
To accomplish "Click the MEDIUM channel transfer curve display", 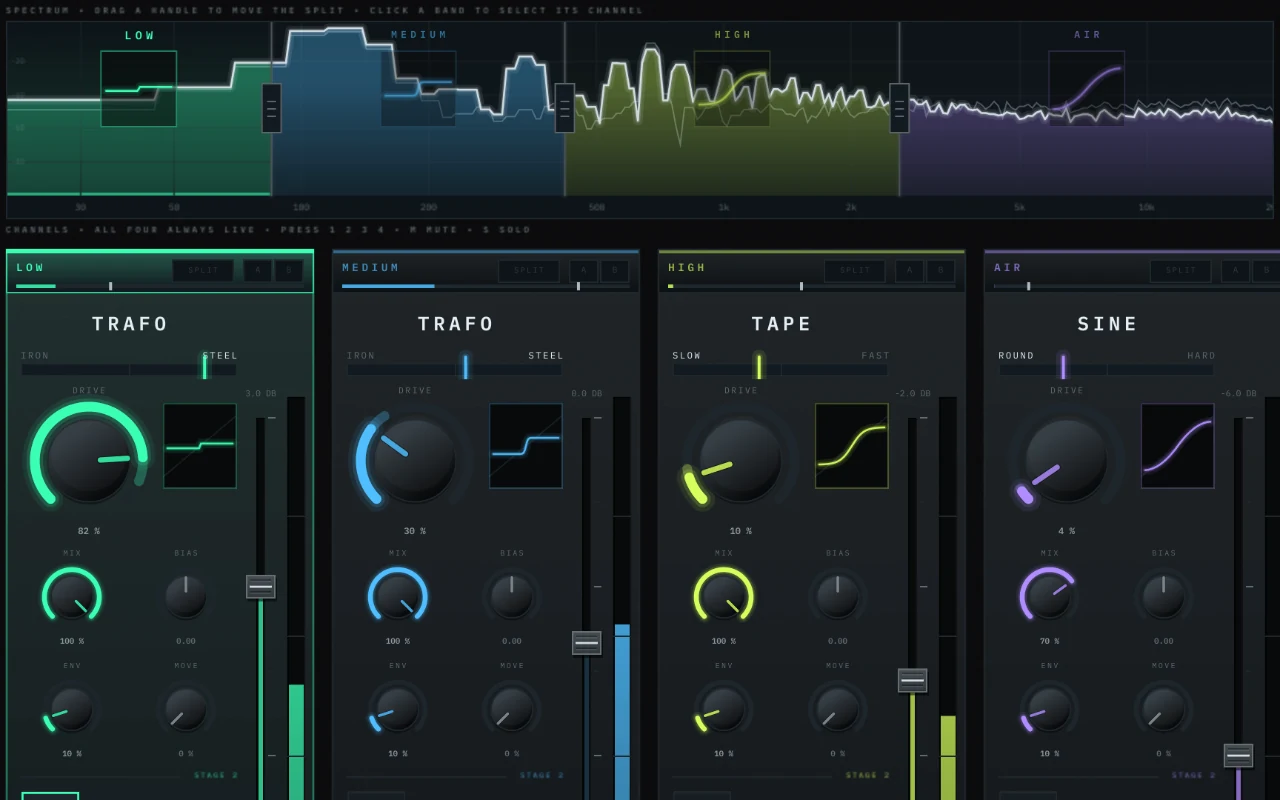I will (x=526, y=446).
